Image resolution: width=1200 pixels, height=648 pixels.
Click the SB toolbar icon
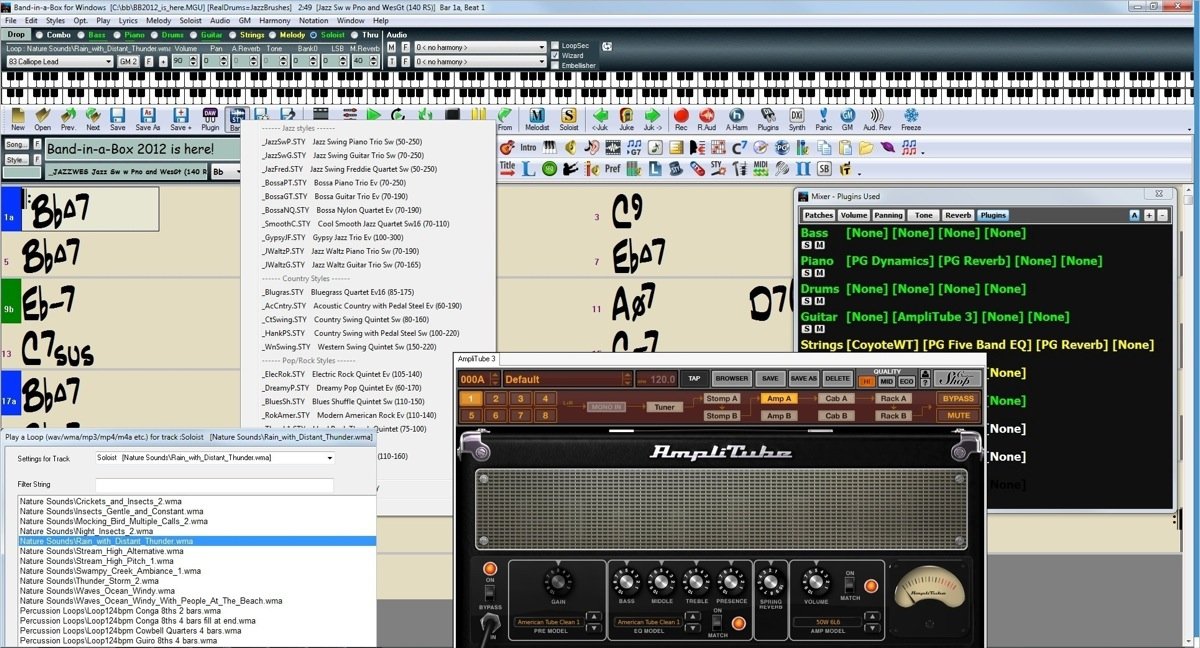[824, 168]
